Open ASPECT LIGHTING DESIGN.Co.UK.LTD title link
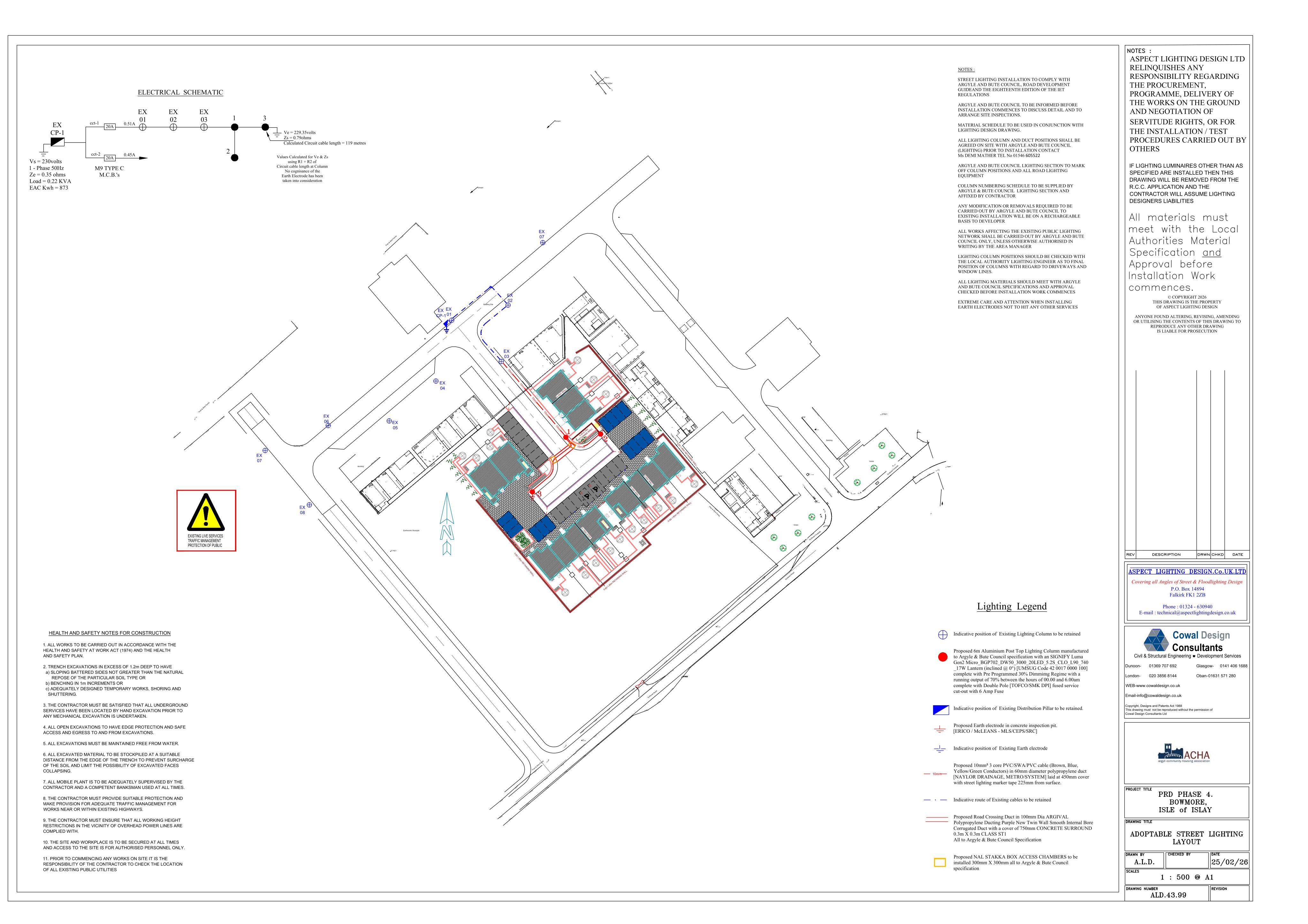Viewport: 1308px width, 924px height. tap(1187, 572)
